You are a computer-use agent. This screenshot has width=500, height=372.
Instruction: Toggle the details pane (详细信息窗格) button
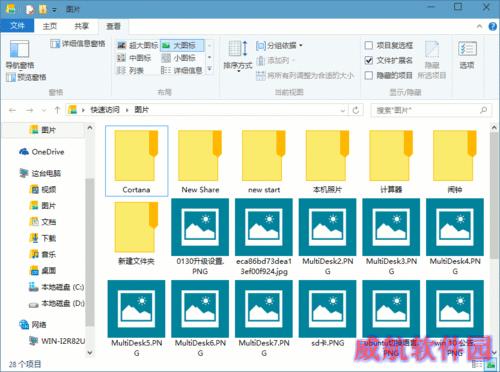(77, 43)
